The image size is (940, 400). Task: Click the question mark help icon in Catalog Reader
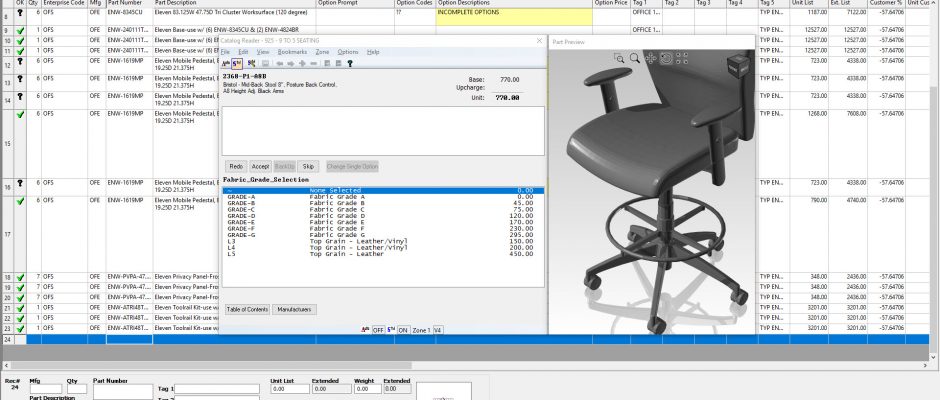pyautogui.click(x=350, y=63)
